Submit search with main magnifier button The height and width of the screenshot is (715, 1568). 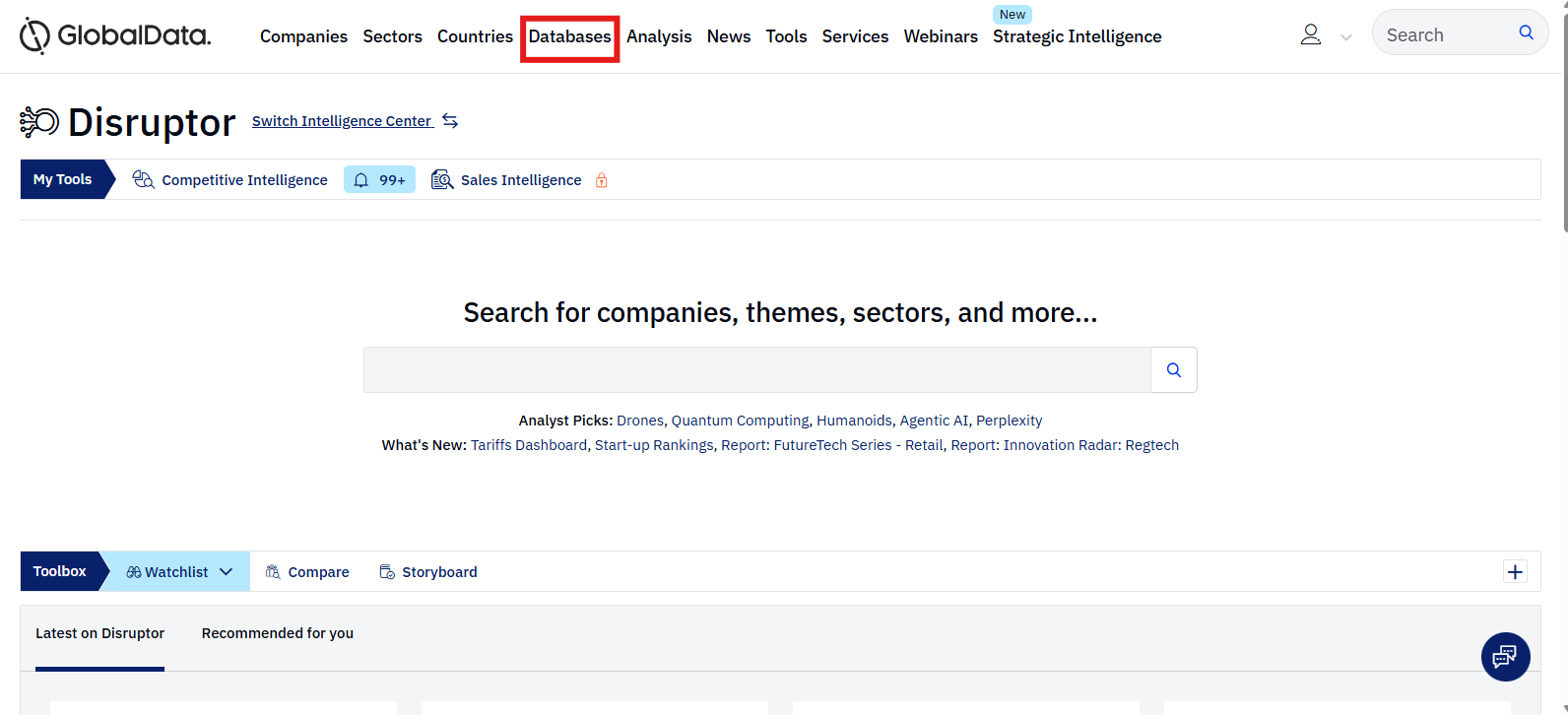[1173, 370]
